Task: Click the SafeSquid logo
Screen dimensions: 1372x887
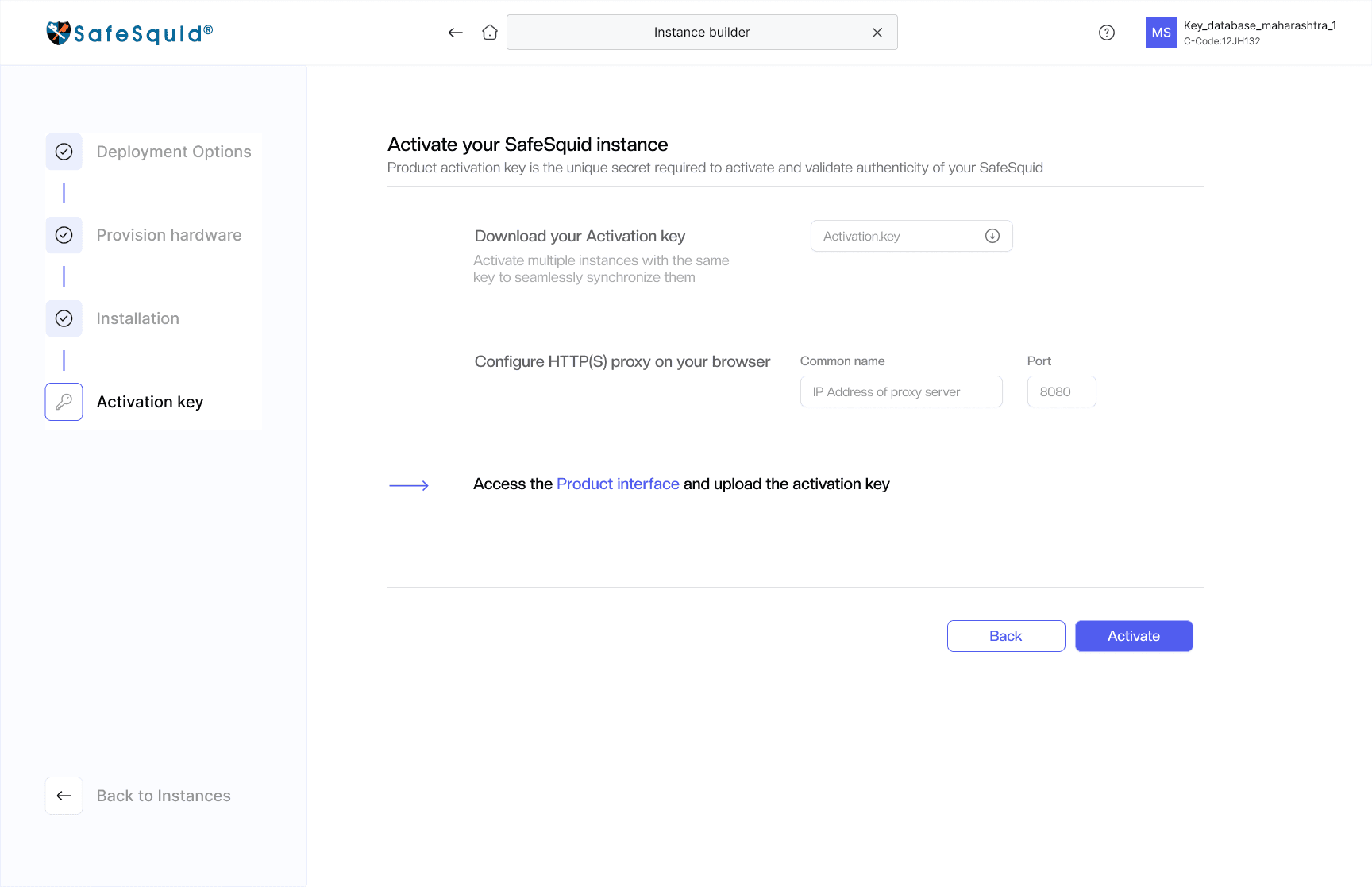Action: click(129, 33)
